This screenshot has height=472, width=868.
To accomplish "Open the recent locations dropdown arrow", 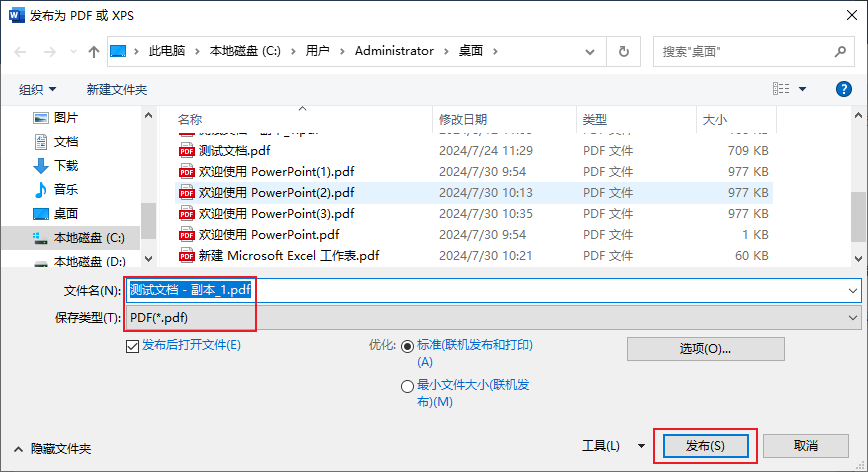I will tap(73, 51).
